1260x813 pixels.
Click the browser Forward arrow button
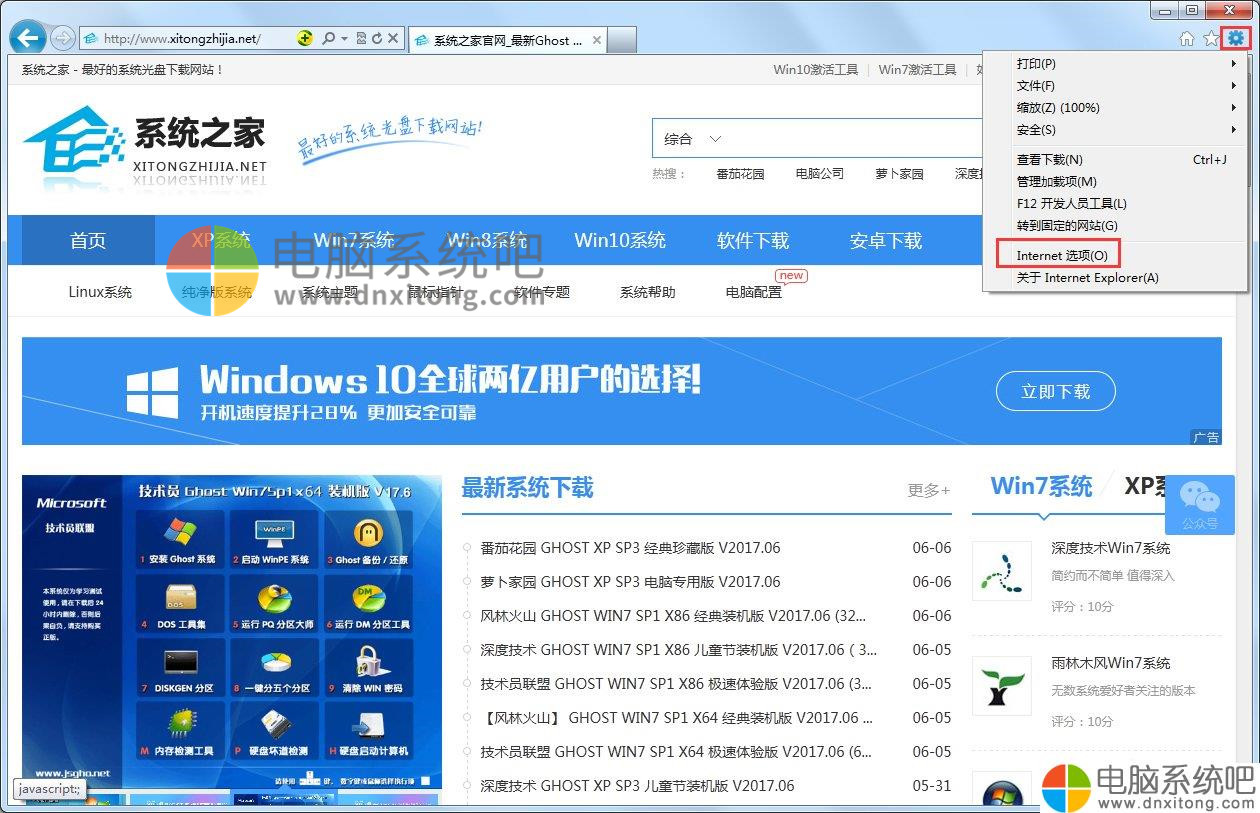(62, 39)
